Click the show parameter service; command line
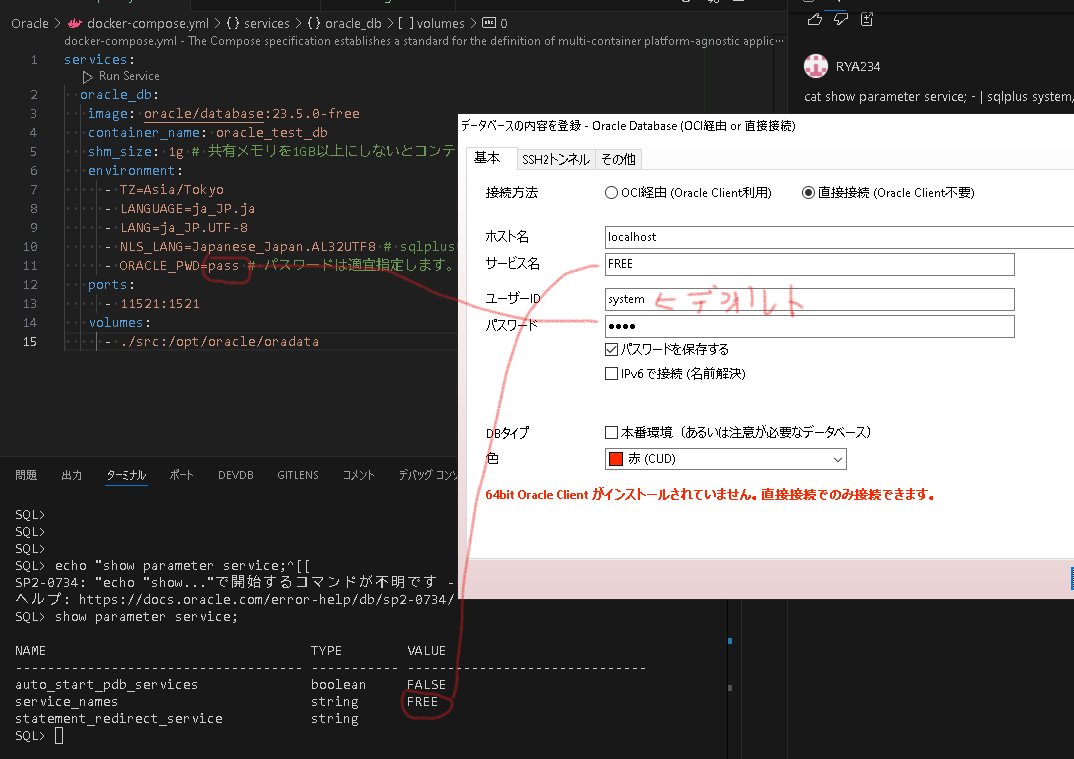 click(146, 617)
